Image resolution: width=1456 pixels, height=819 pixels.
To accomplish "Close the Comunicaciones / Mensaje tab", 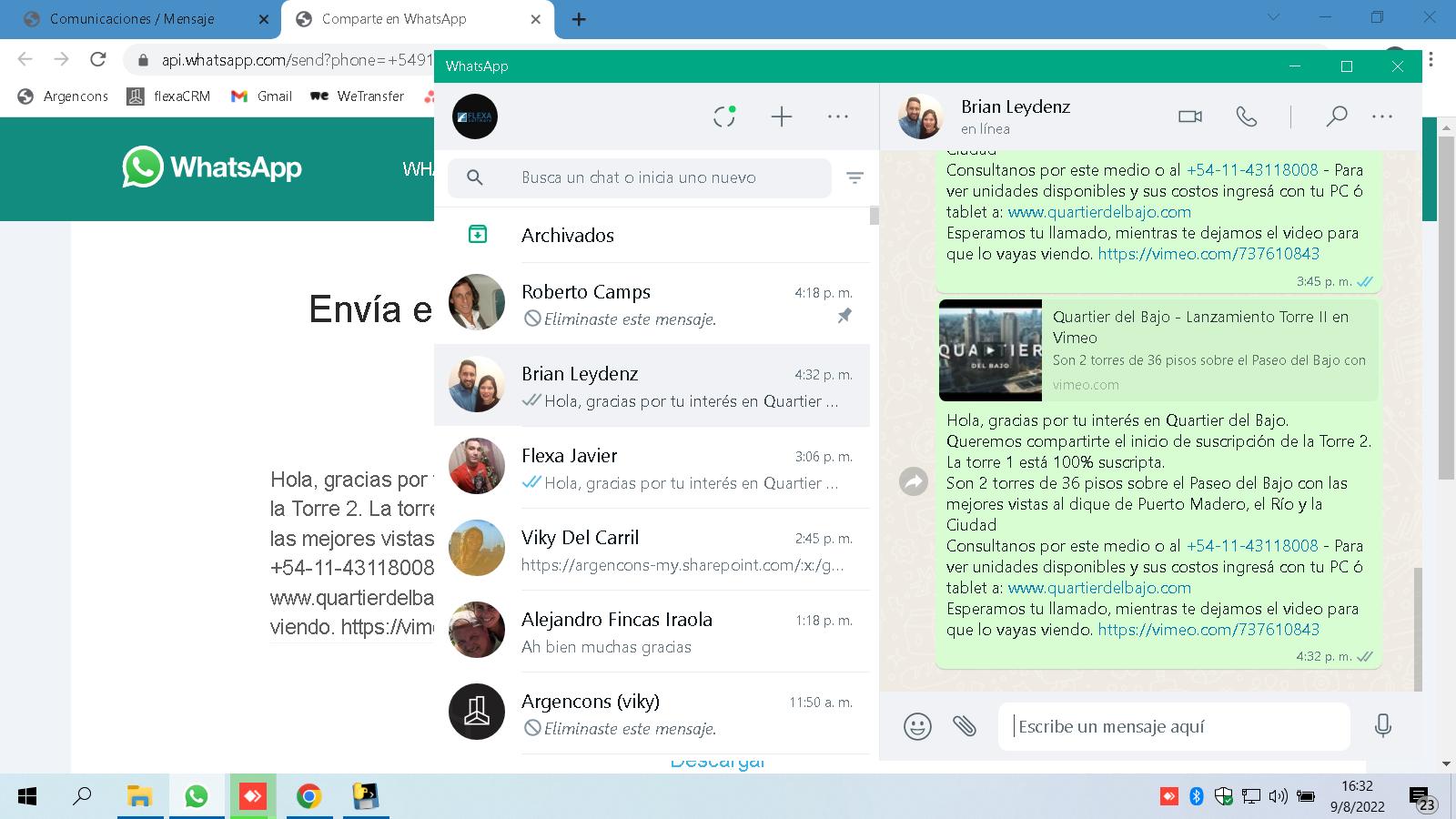I will 264,19.
